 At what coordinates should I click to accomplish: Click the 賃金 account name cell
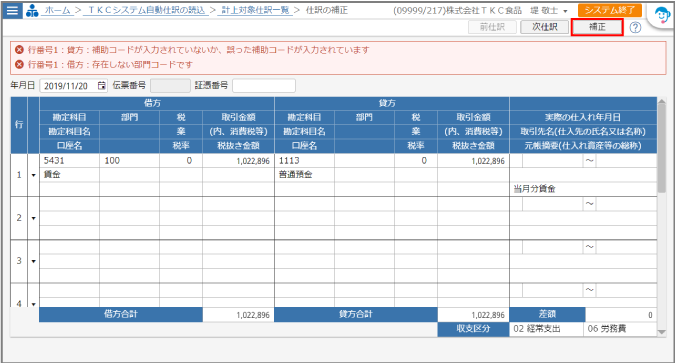[69, 174]
